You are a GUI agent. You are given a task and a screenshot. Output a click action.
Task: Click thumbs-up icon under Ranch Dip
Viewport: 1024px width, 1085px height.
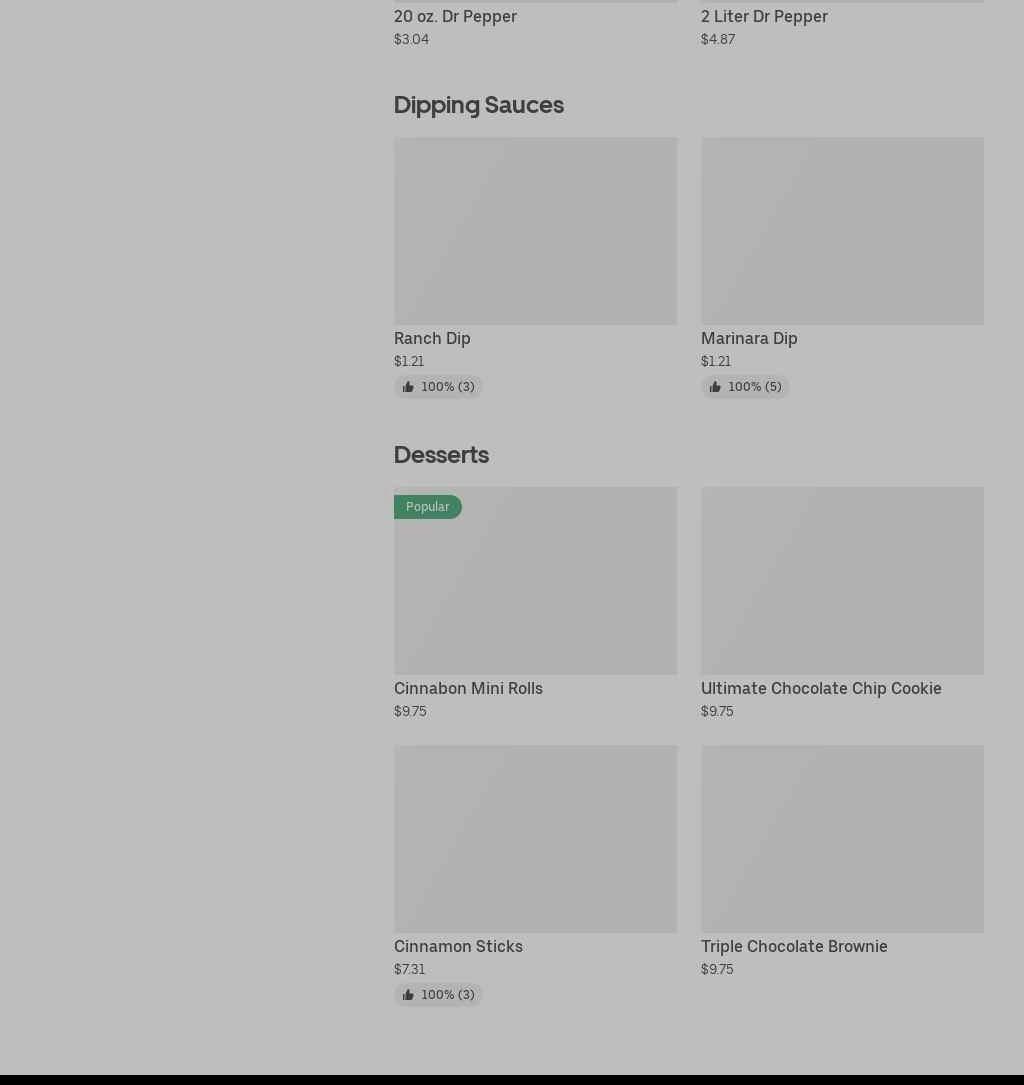[x=408, y=387]
